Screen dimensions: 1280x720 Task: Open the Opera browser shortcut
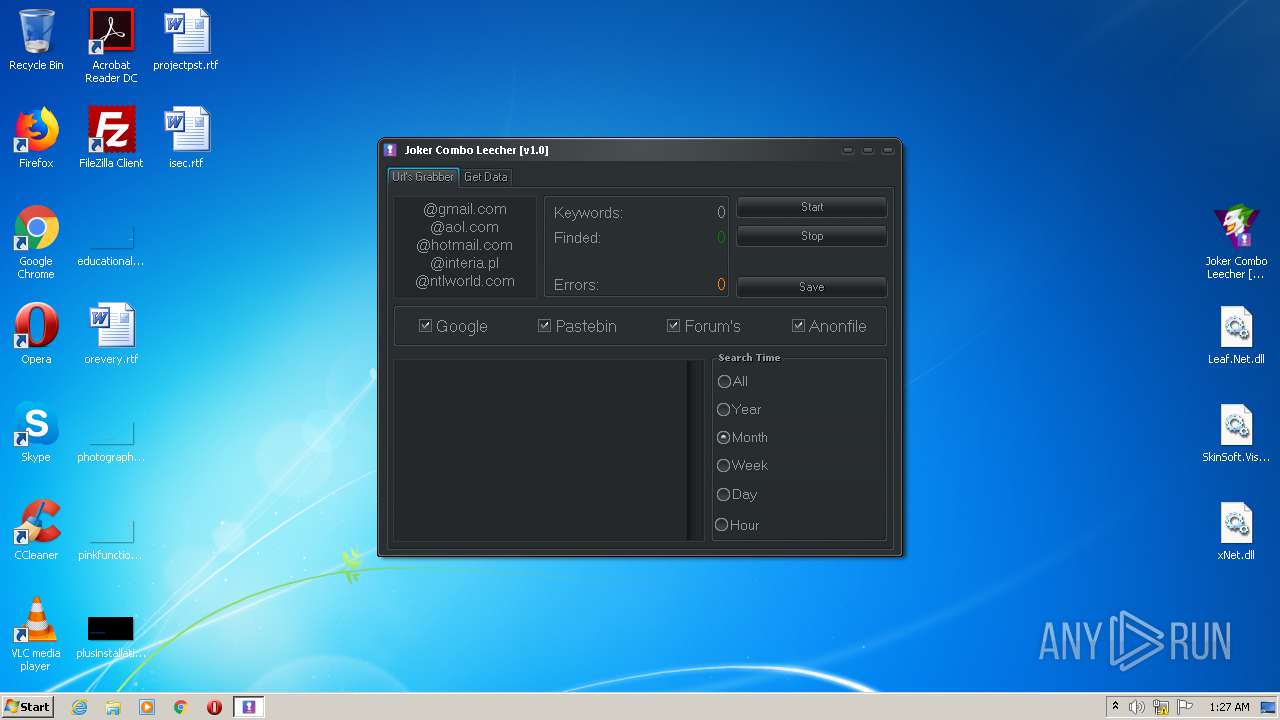point(36,334)
